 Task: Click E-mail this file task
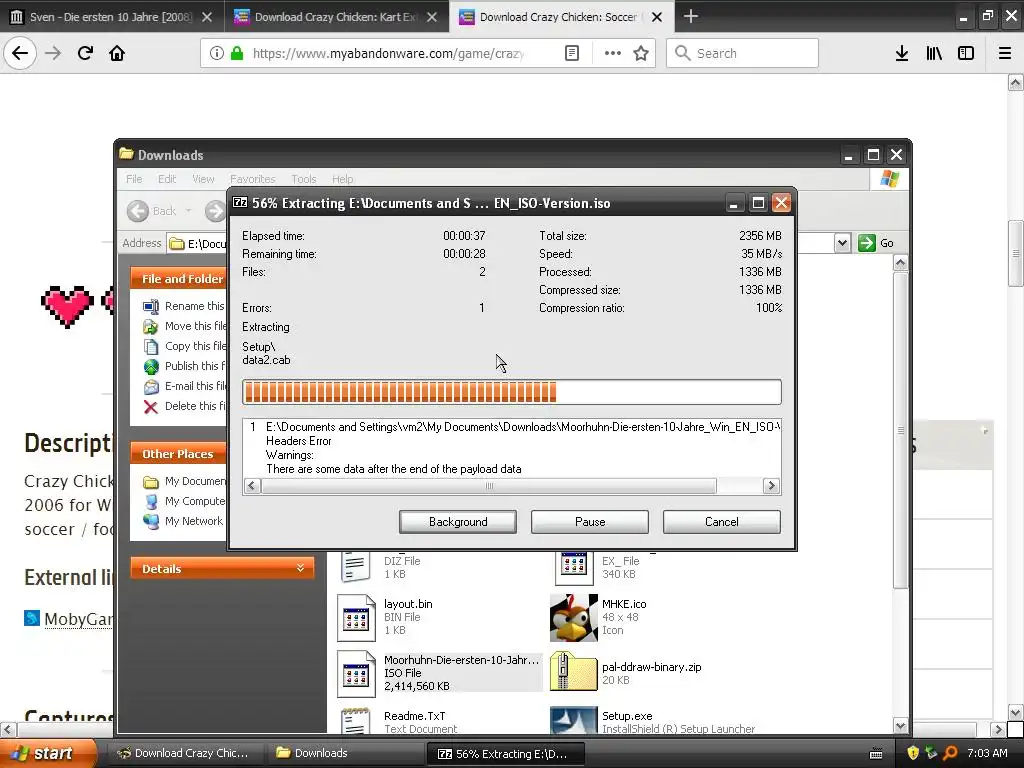(x=185, y=386)
